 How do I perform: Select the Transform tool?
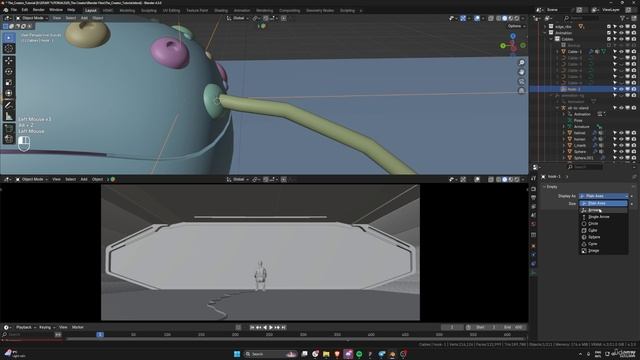coord(9,93)
